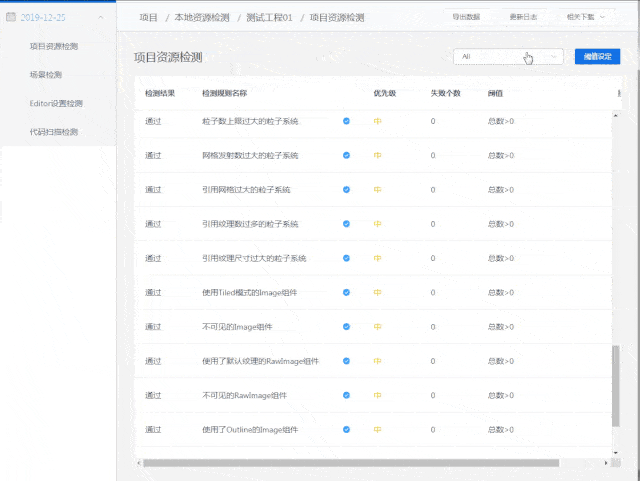This screenshot has height=481, width=640.
Task: Click the 总数>0 threshold of 使用了Outline的Image组件
Action: pos(501,430)
